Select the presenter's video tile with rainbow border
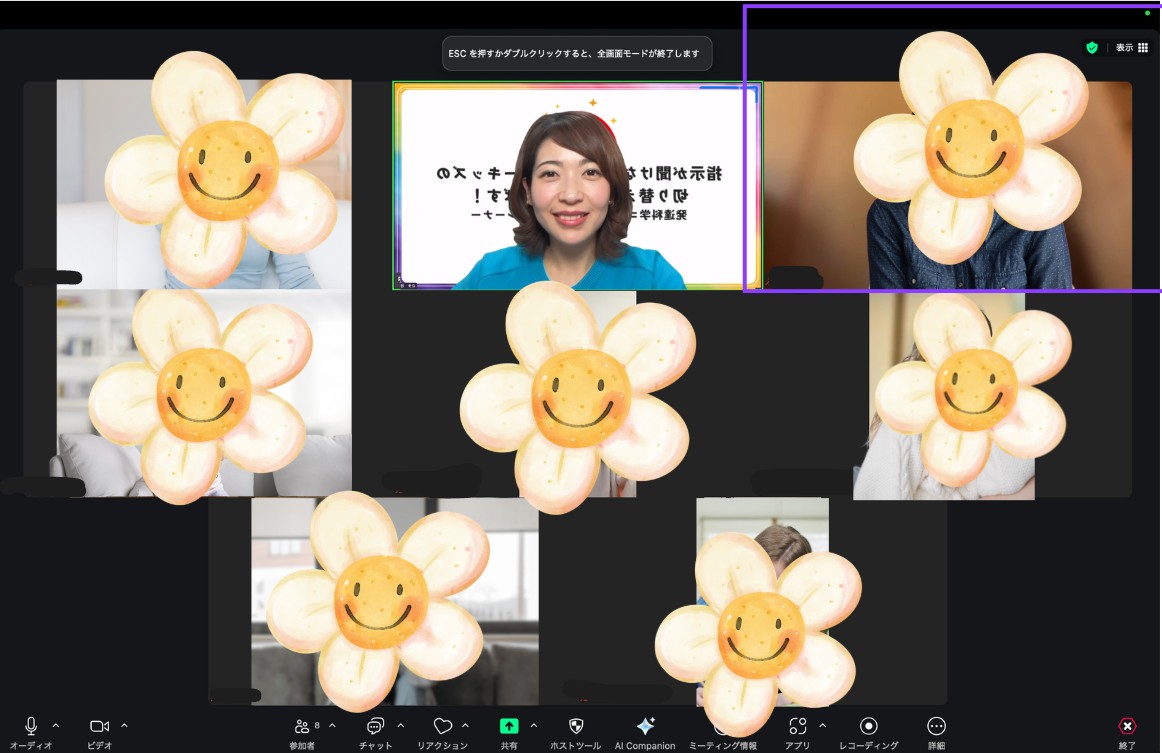 coord(575,186)
